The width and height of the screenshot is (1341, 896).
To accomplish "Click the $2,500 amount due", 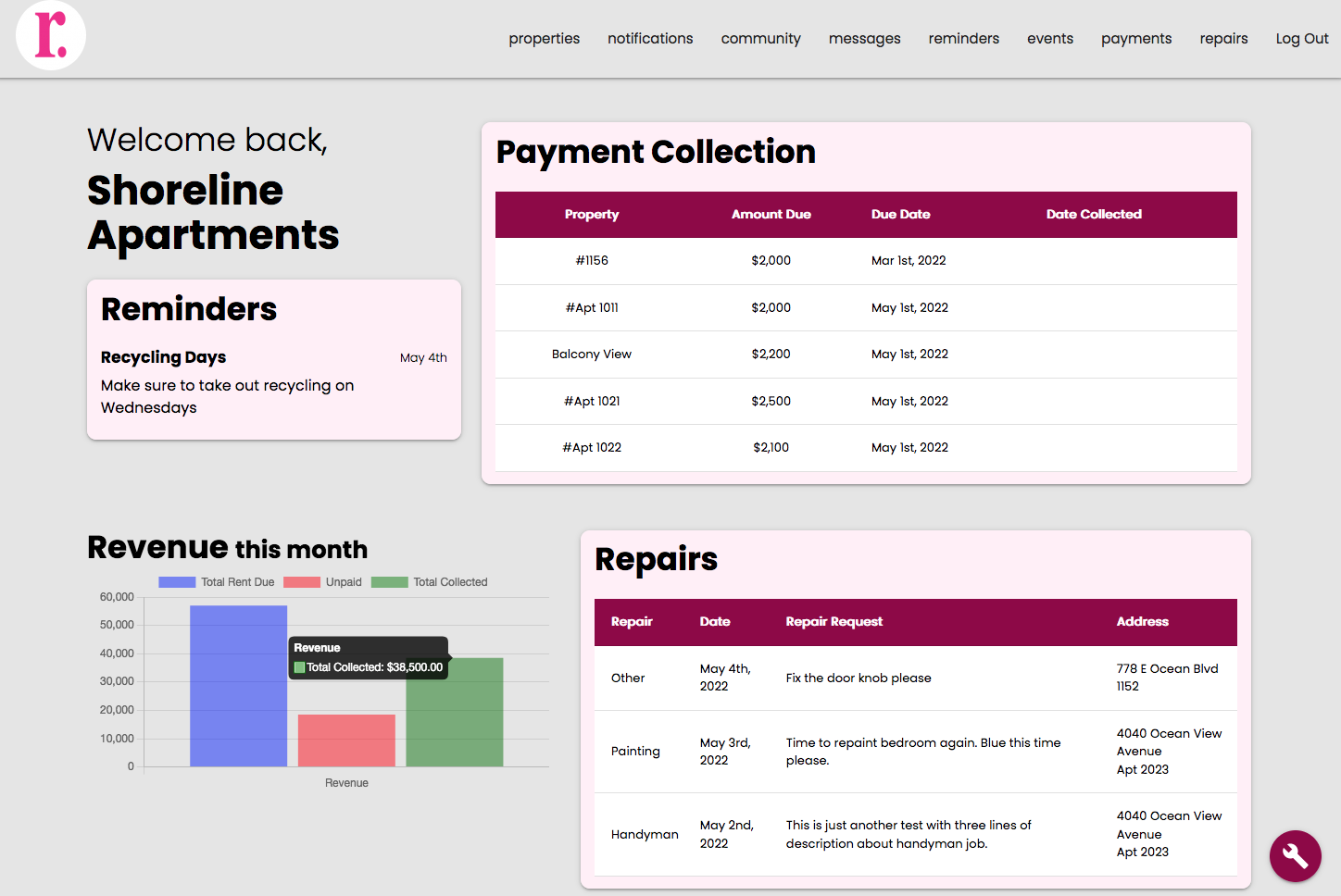I will click(x=771, y=402).
